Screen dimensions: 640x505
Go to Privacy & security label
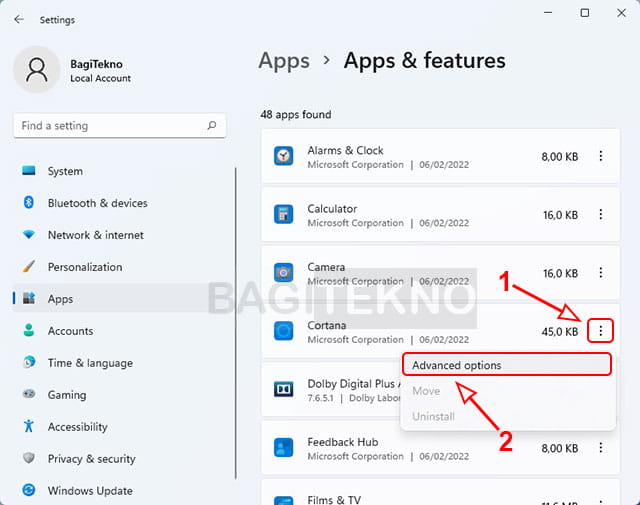coord(91,459)
